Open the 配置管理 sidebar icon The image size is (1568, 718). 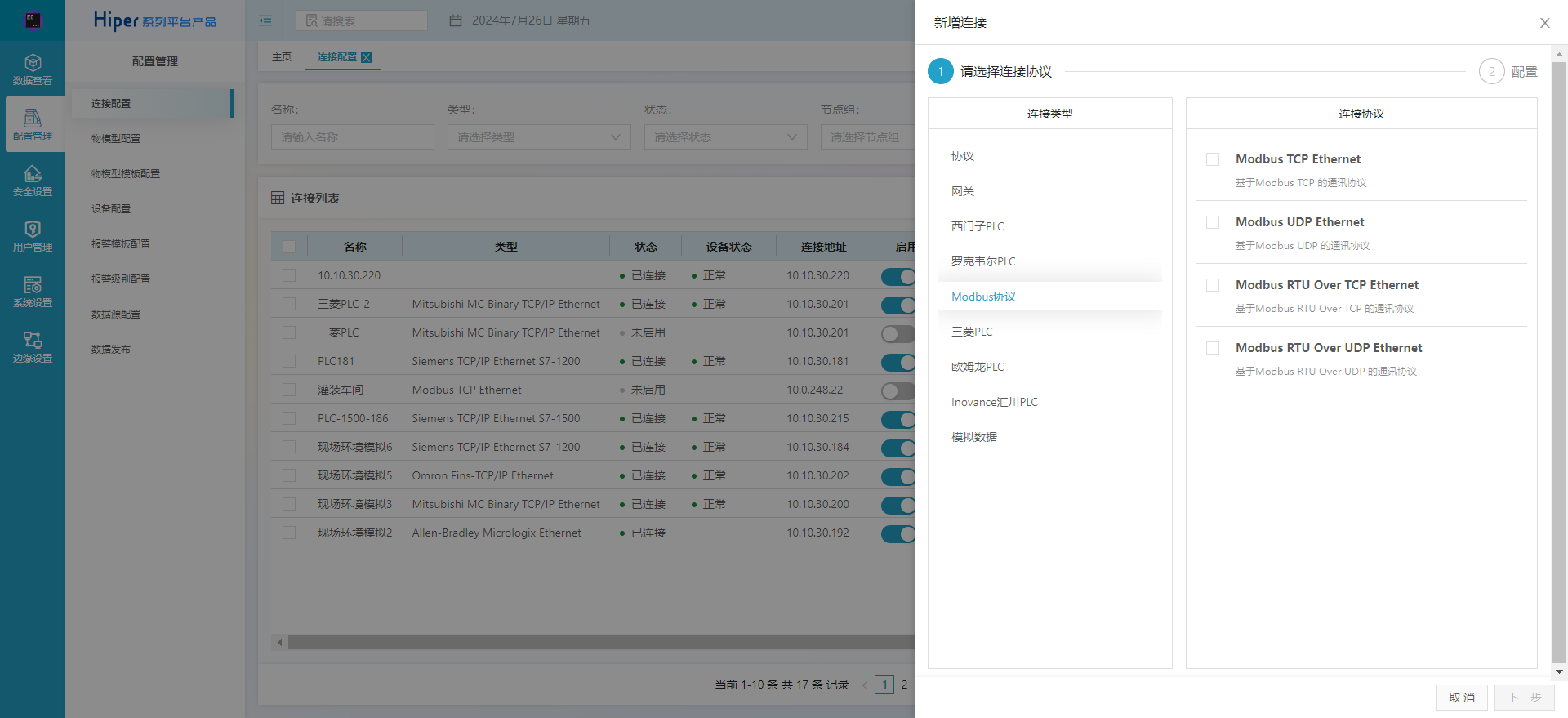33,125
